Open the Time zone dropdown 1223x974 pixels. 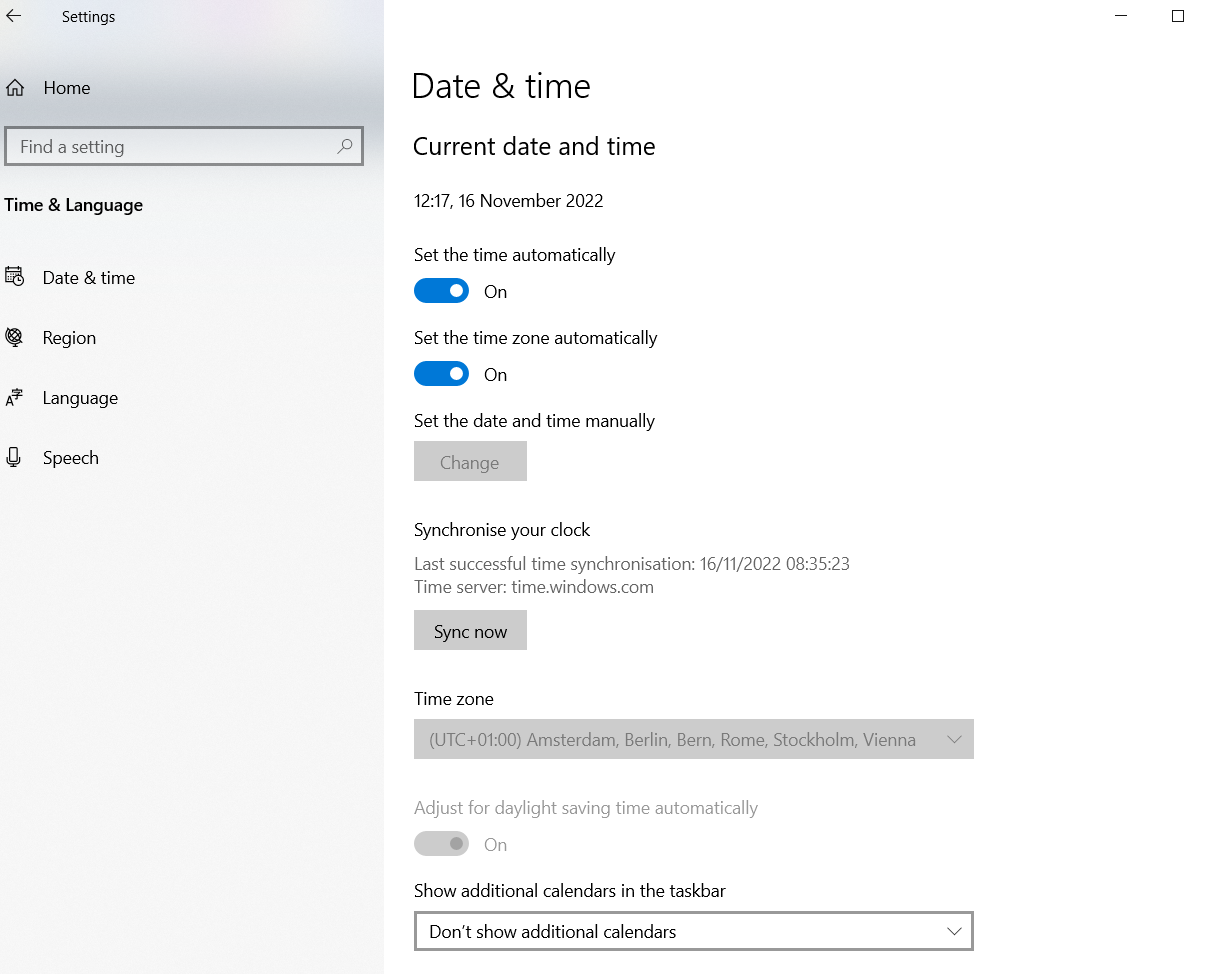click(693, 739)
